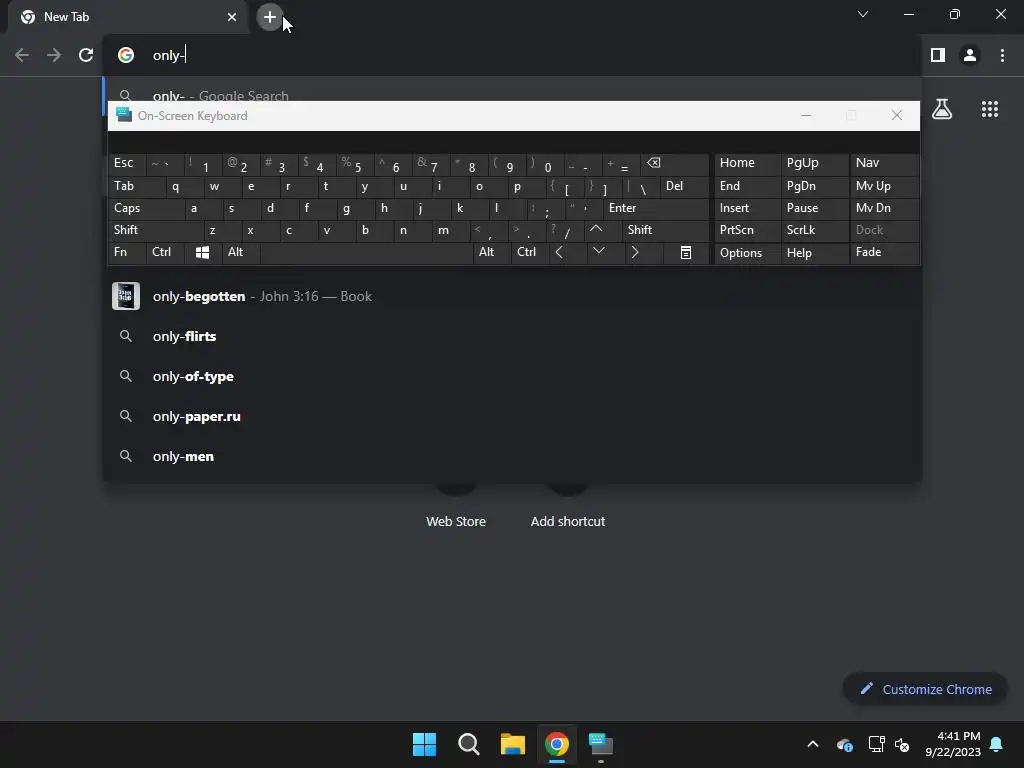Open tab search chevron in title bar
The image size is (1024, 768).
click(863, 14)
